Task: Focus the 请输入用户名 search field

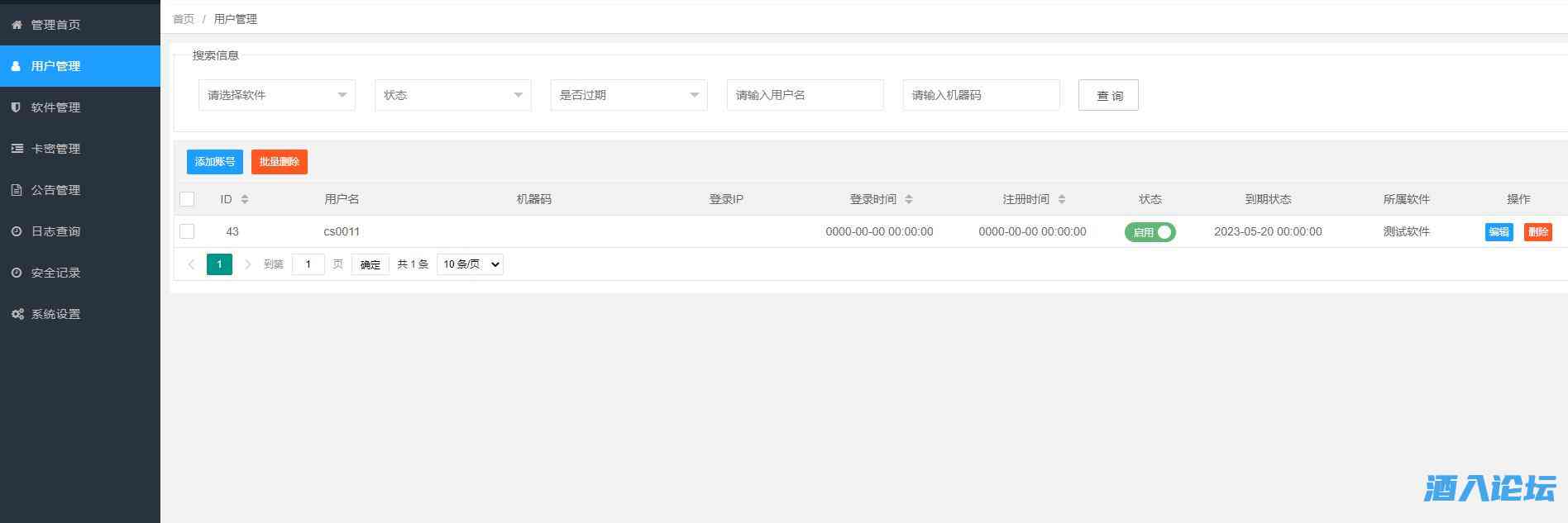Action: [805, 95]
